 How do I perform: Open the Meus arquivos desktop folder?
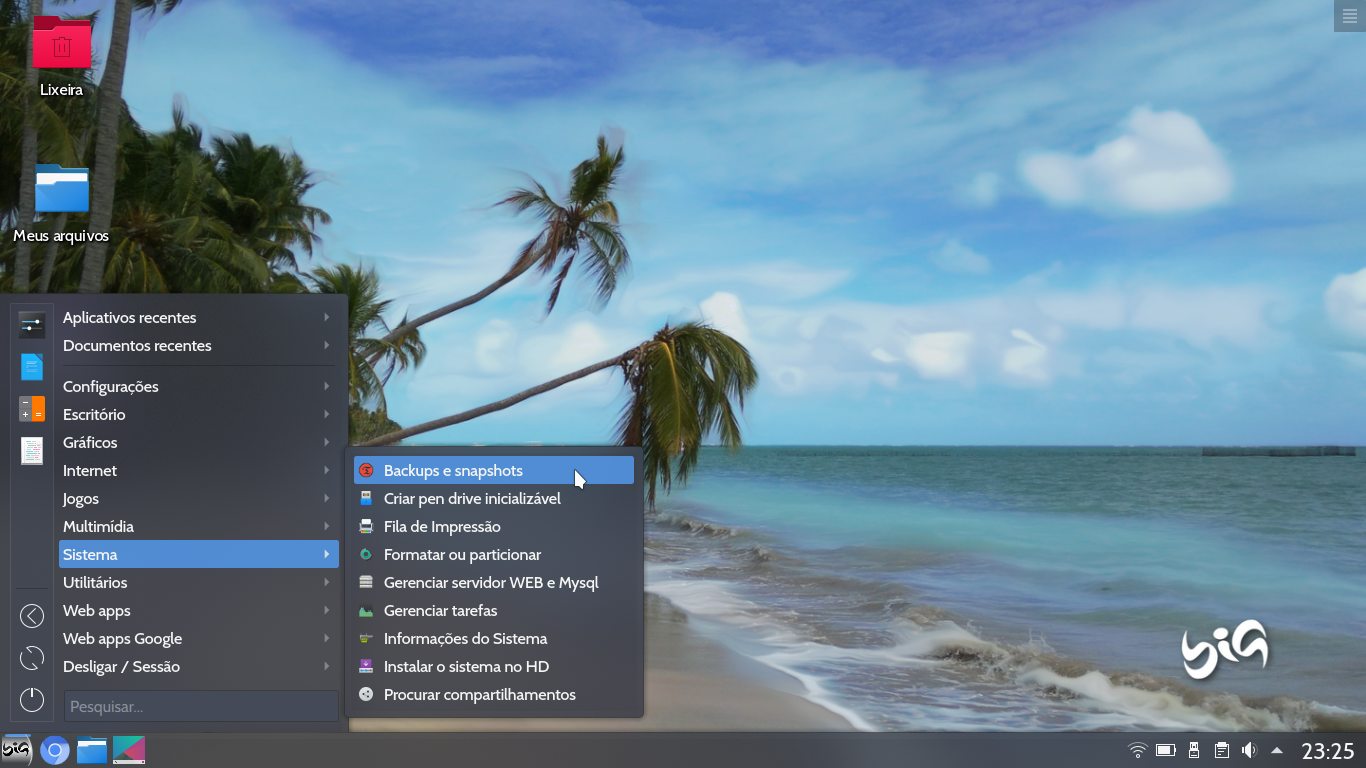coord(61,190)
